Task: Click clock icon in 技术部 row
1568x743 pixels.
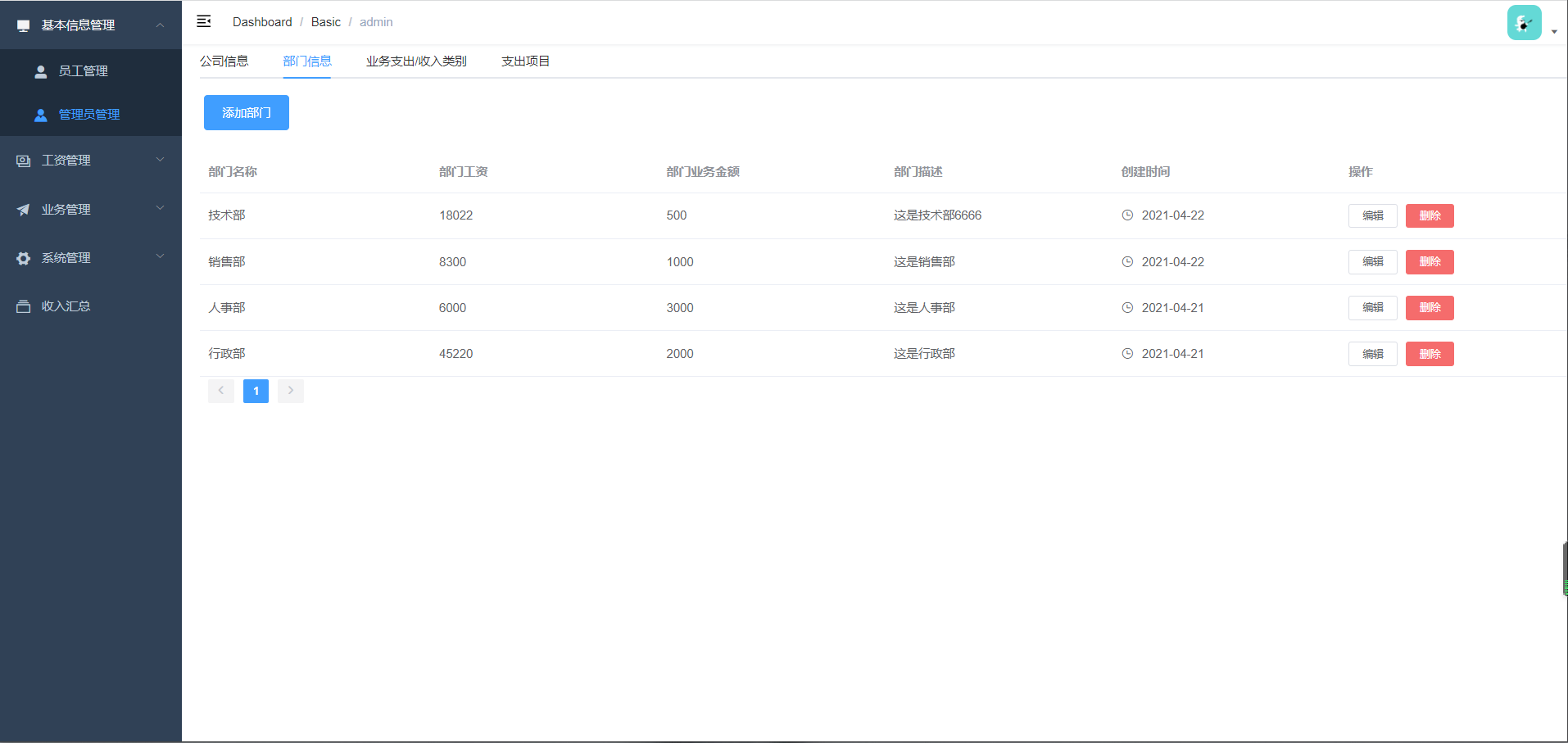Action: point(1127,215)
